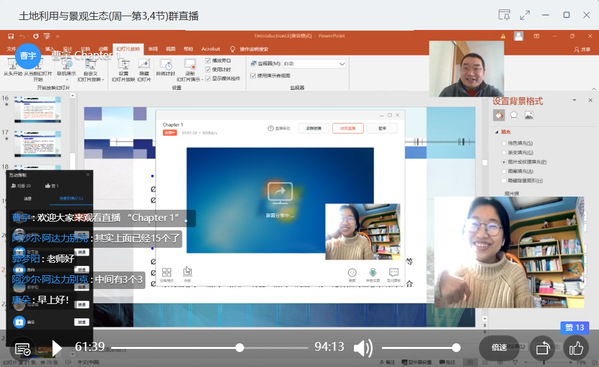Toggle the Hide background graphics checkbox
Image resolution: width=599 pixels, height=367 pixels.
point(504,180)
